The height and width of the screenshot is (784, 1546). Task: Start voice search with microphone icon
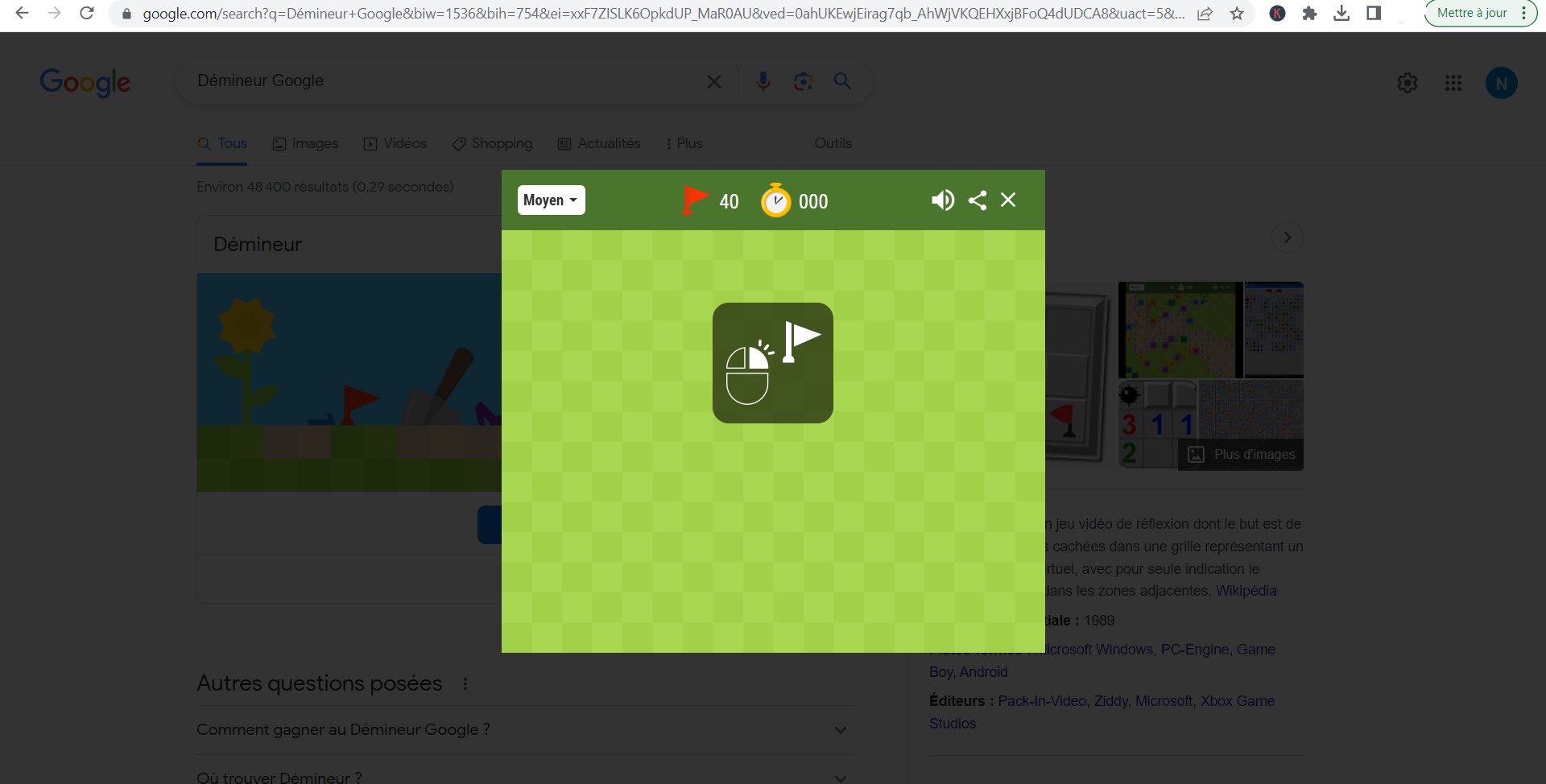click(763, 81)
